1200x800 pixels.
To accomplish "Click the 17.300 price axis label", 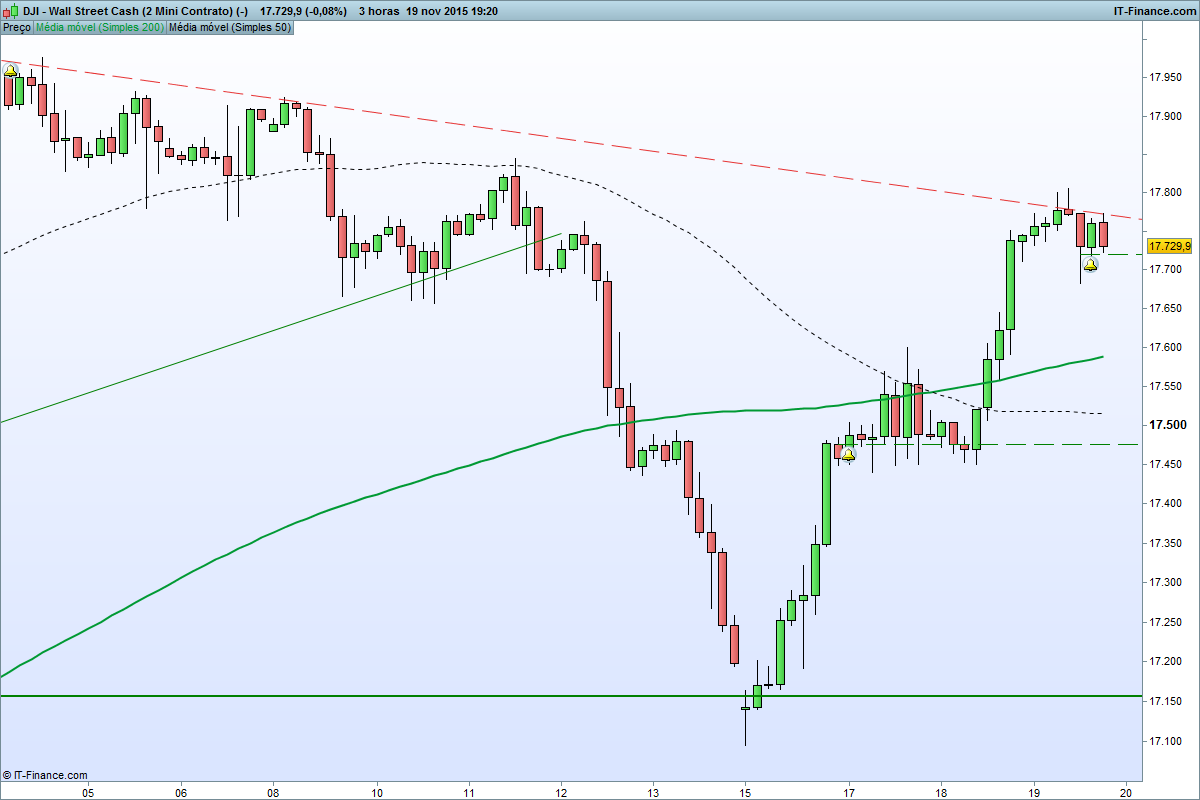I will (1165, 582).
